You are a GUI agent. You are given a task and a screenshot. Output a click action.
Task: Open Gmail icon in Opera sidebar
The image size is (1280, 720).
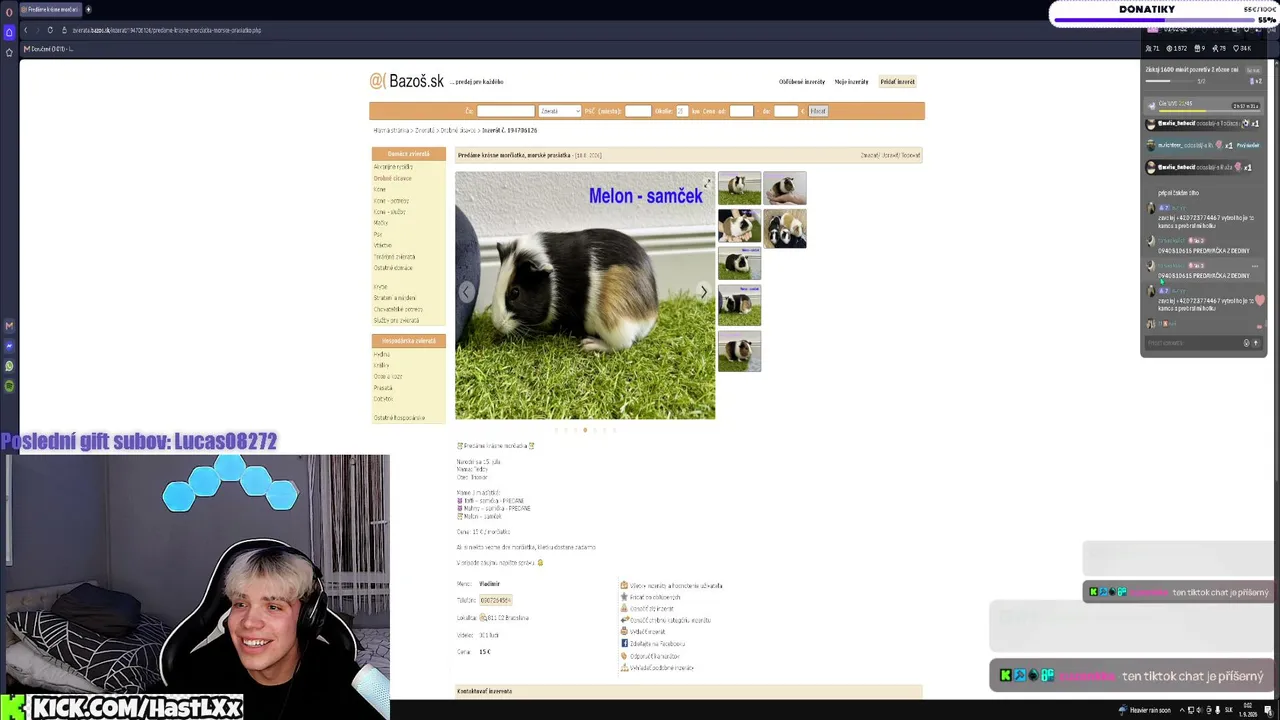pyautogui.click(x=9, y=326)
